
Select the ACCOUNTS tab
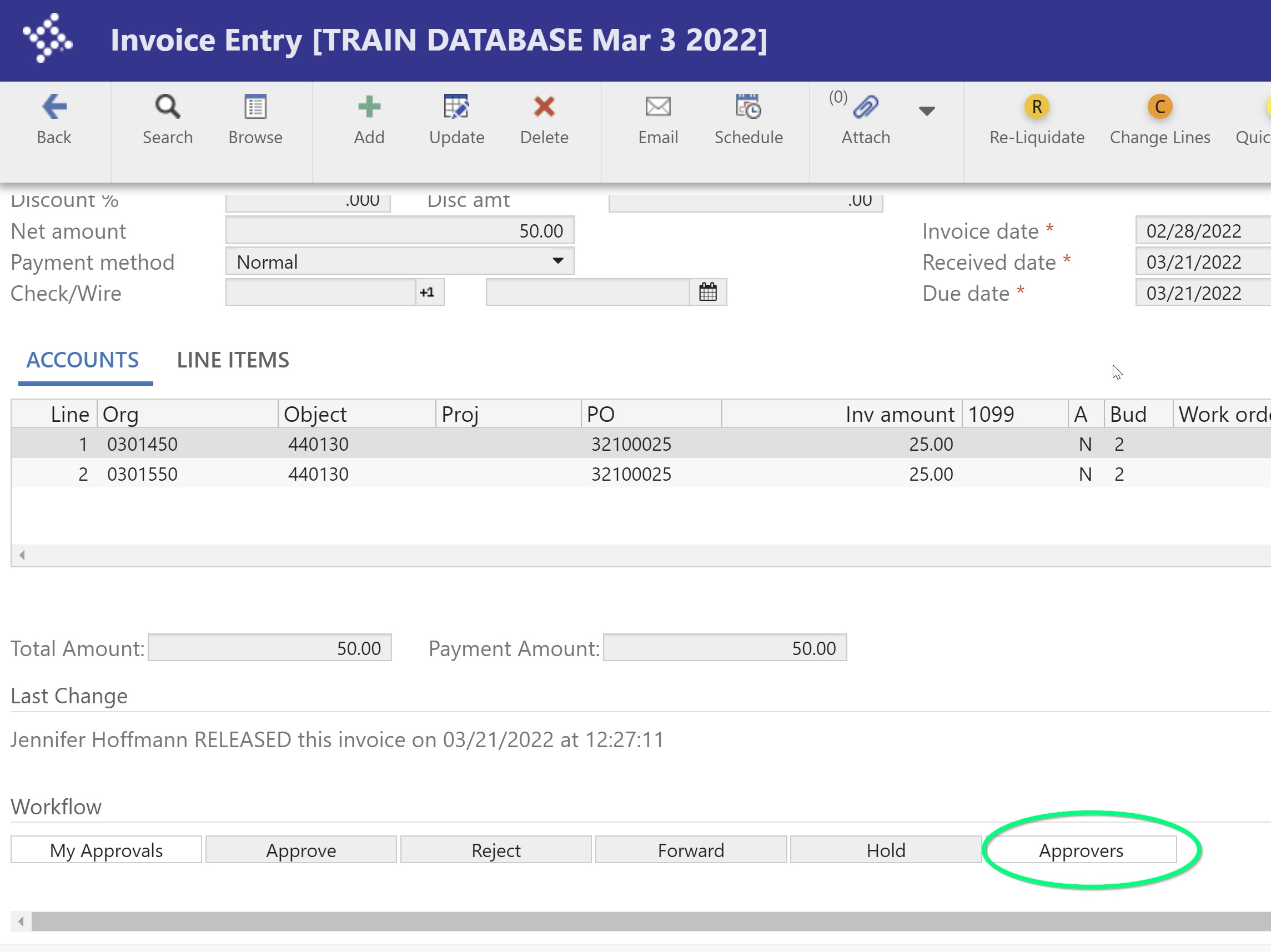point(83,360)
